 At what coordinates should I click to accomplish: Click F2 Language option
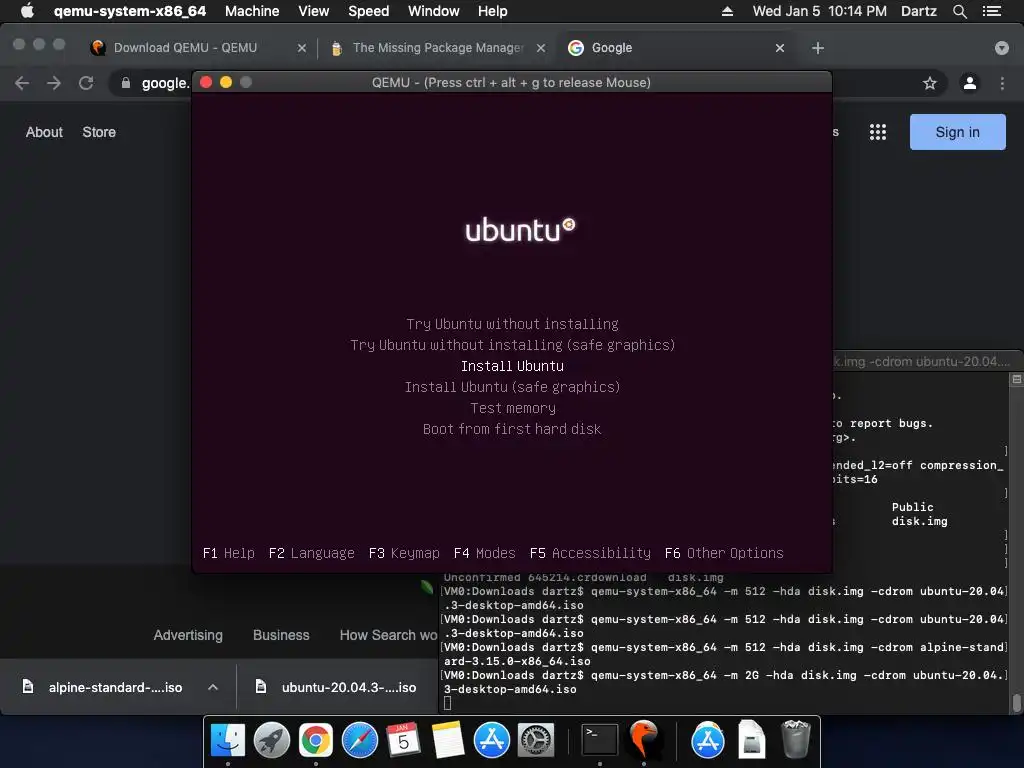[x=312, y=553]
